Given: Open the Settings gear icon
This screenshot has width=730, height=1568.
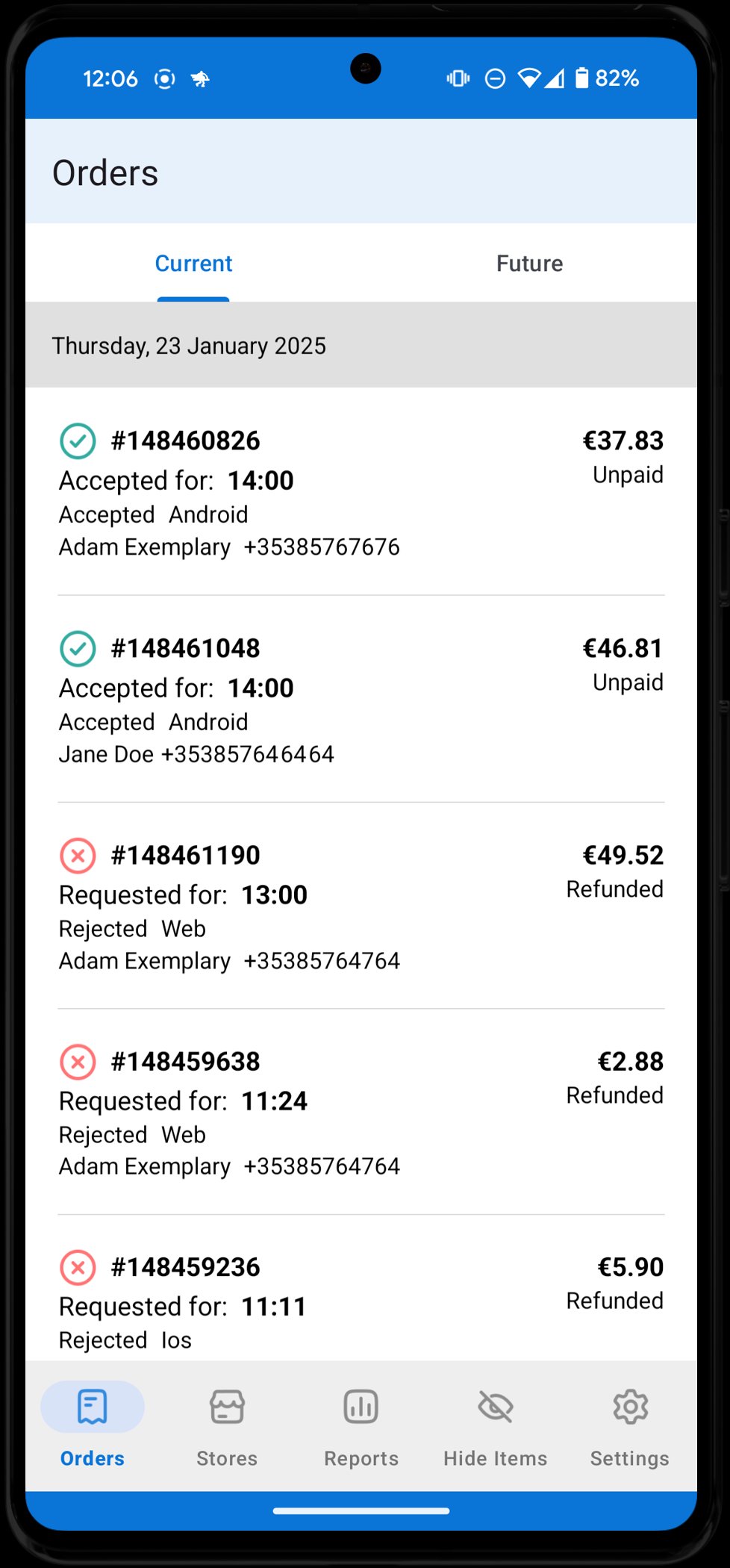Looking at the screenshot, I should pyautogui.click(x=630, y=1407).
